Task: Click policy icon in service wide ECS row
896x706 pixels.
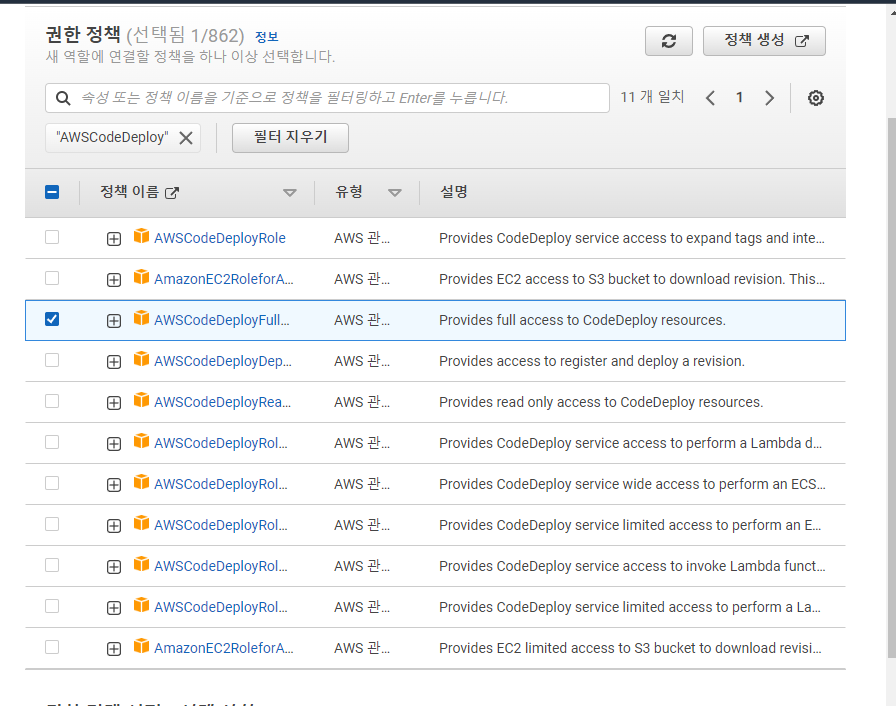Action: pos(141,482)
